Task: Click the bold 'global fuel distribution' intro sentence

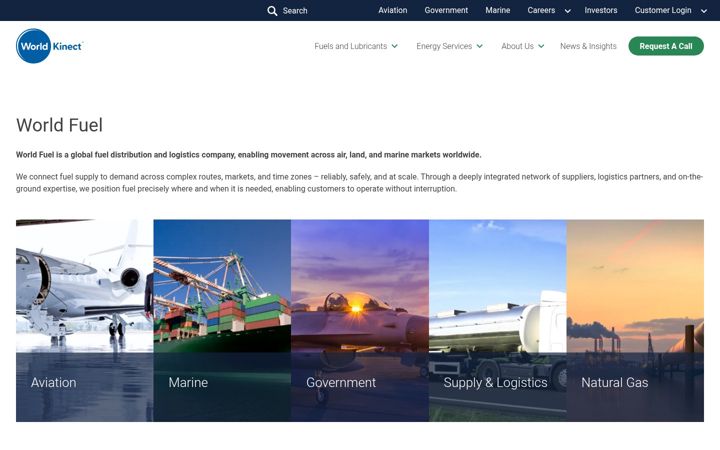Action: [248, 155]
